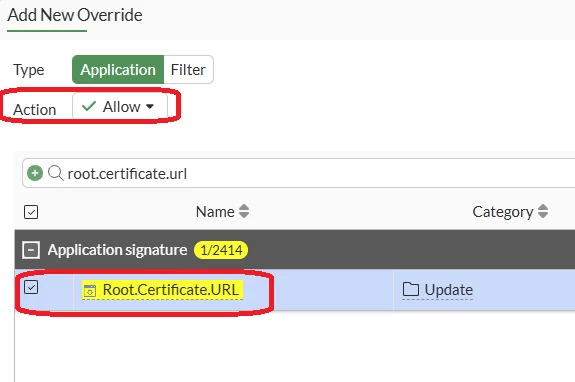Click the magnifying glass search icon

tap(56, 173)
